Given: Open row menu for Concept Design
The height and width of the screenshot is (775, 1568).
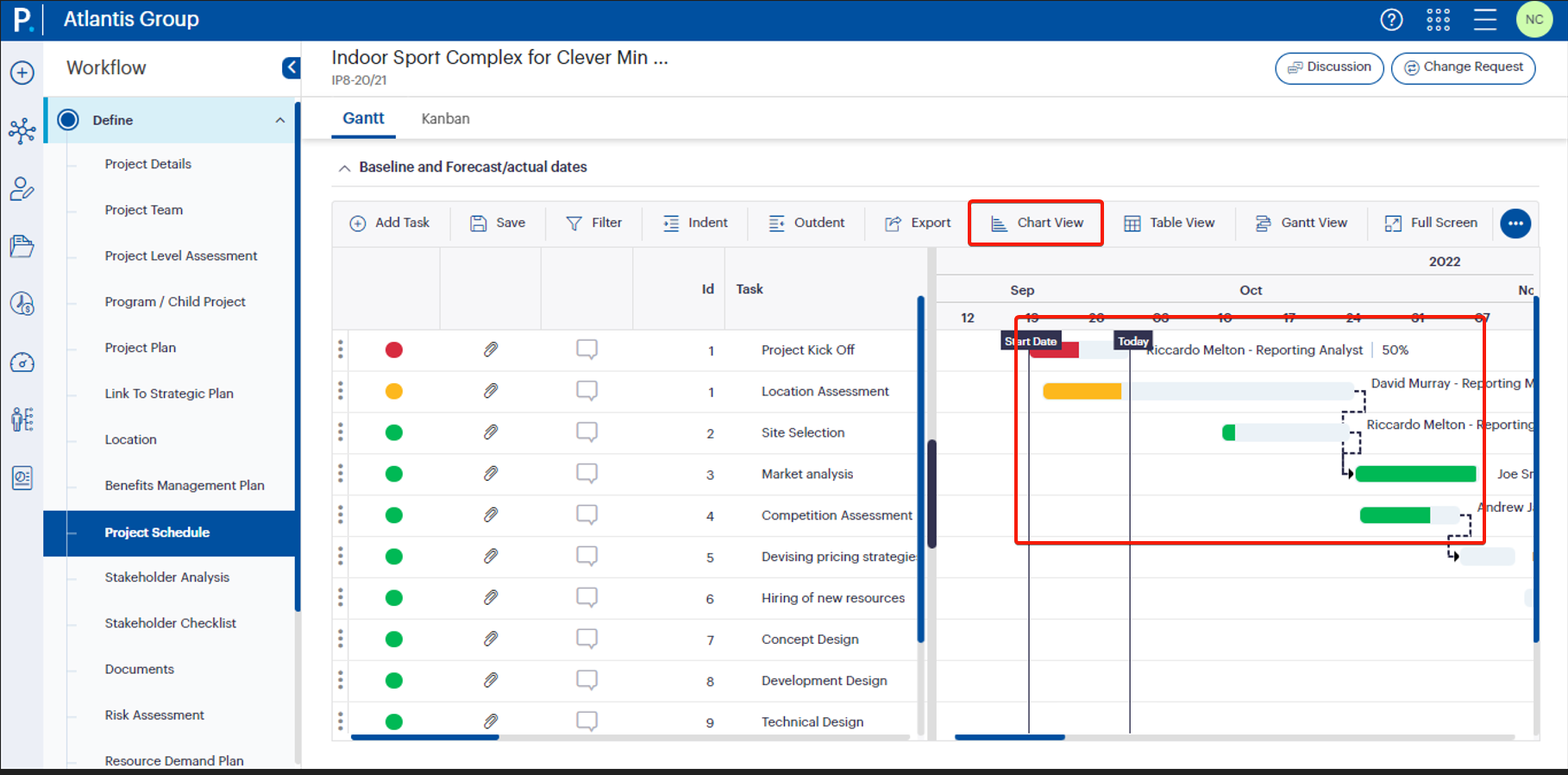Looking at the screenshot, I should pyautogui.click(x=341, y=640).
